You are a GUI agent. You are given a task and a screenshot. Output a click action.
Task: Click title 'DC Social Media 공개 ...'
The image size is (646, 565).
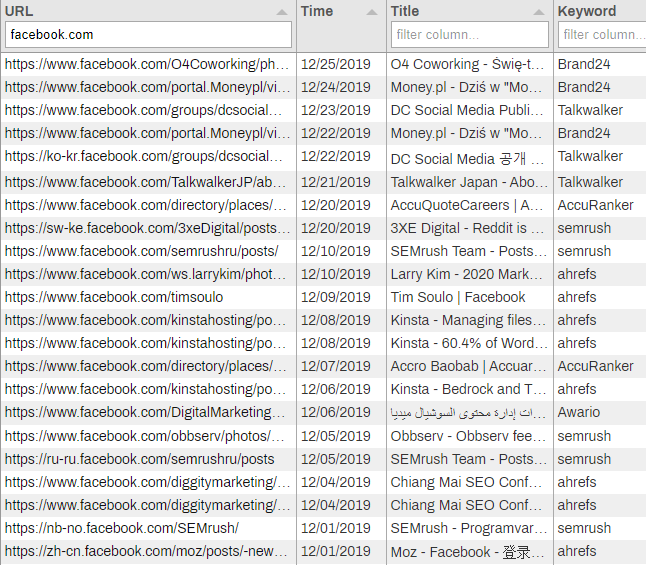(x=467, y=159)
